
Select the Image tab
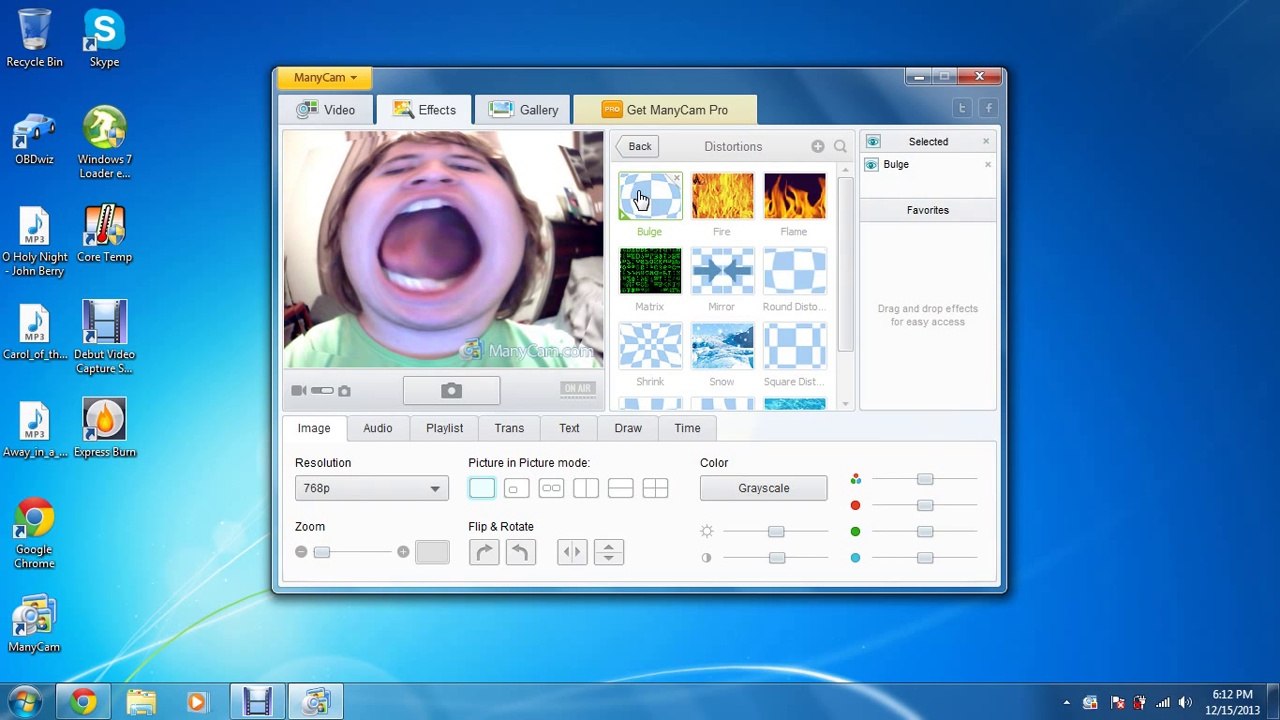click(314, 428)
